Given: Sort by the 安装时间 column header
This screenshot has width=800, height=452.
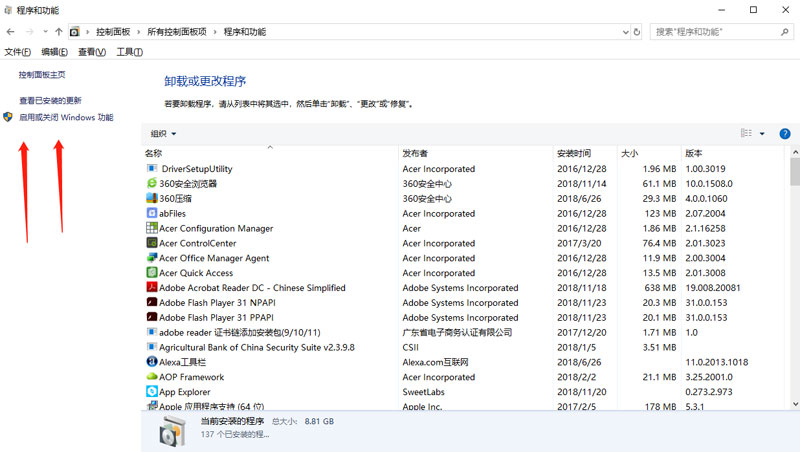Looking at the screenshot, I should (585, 153).
